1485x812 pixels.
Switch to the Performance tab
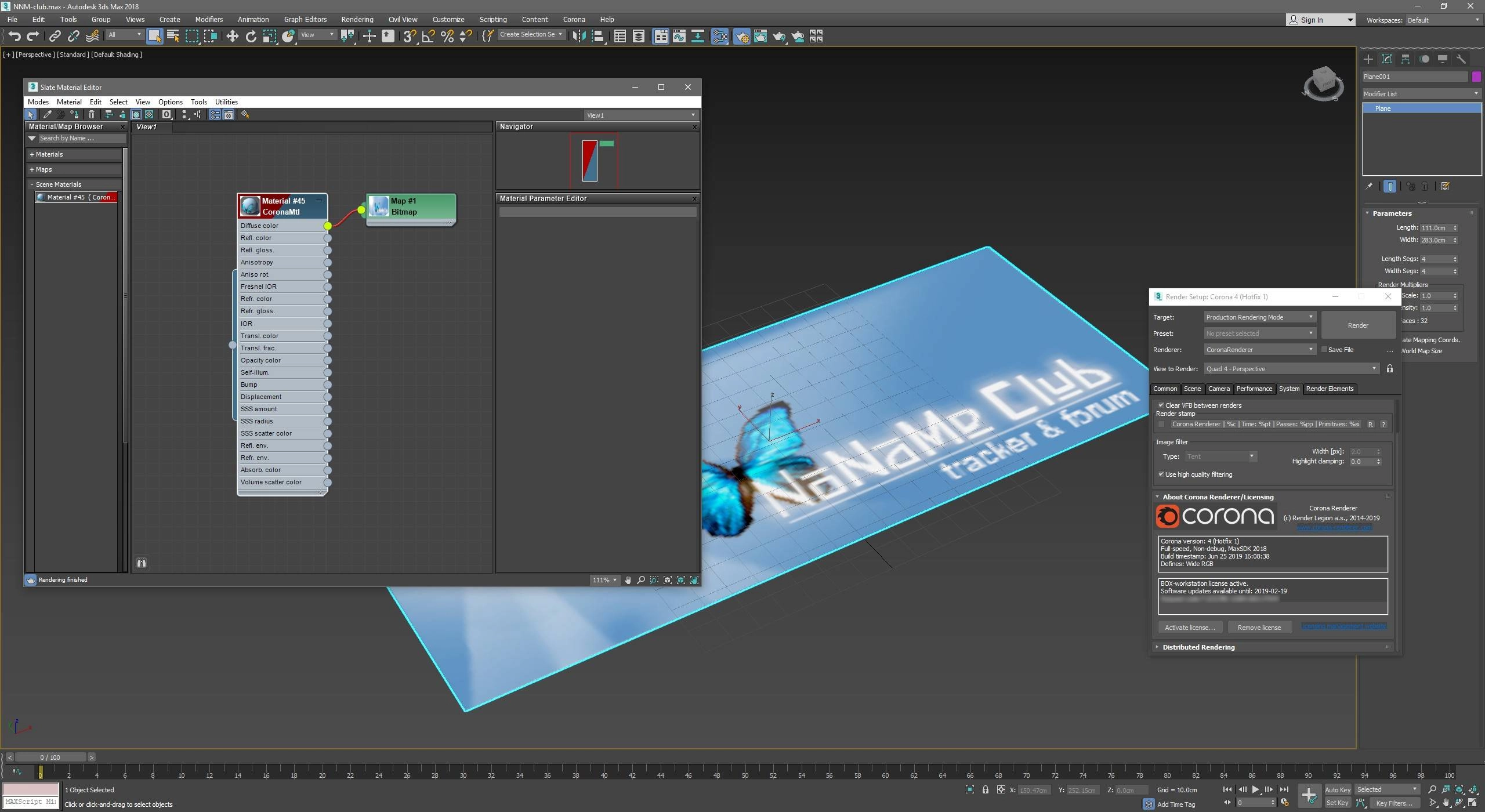click(1254, 389)
